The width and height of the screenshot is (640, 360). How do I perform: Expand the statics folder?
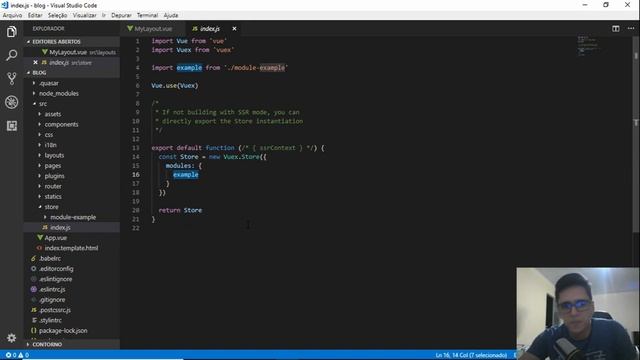(x=72, y=197)
